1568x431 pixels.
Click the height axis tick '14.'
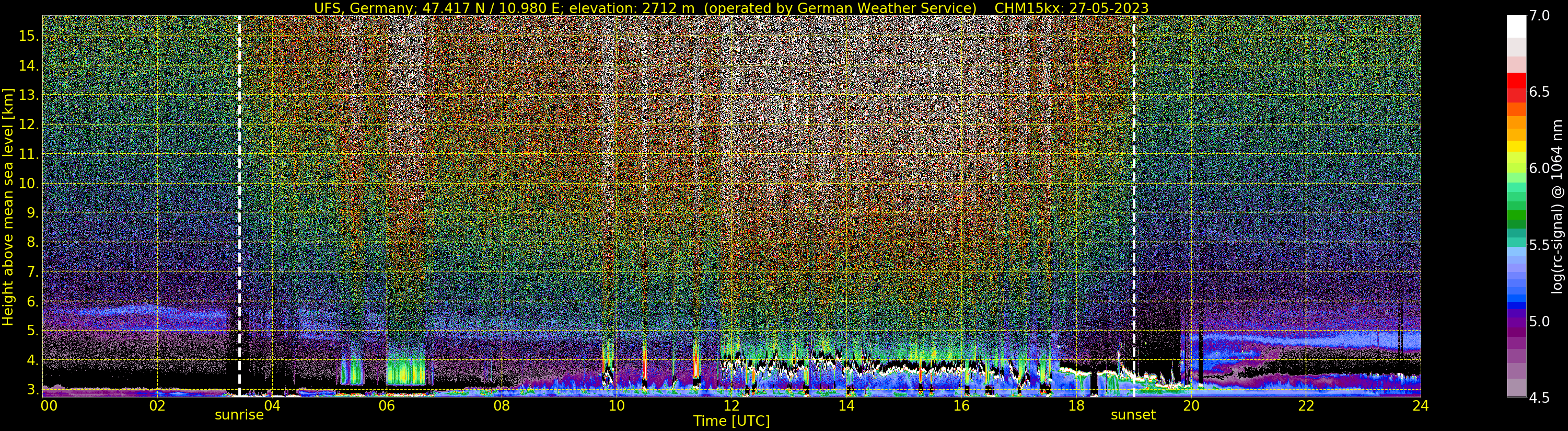click(28, 66)
